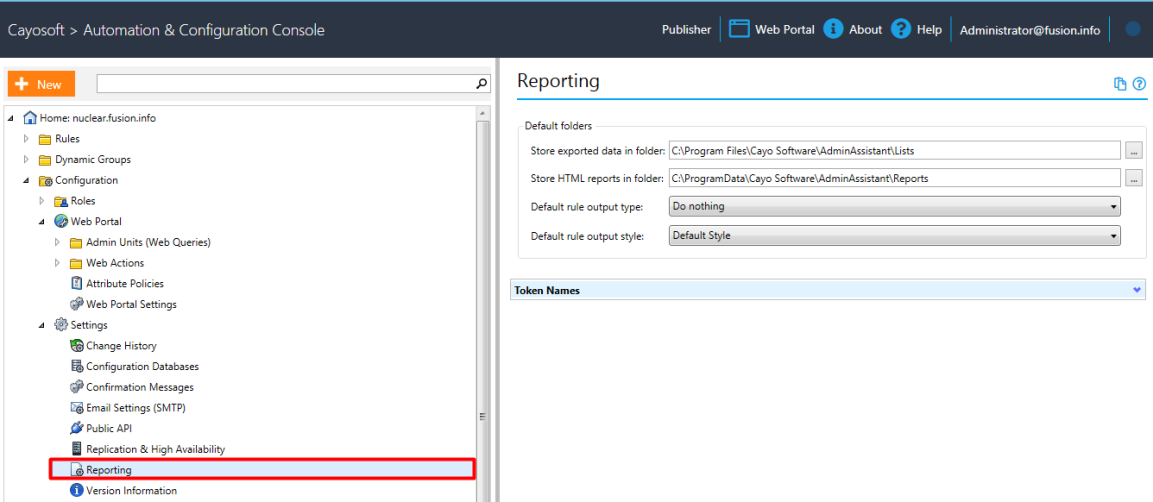The width and height of the screenshot is (1153, 502).
Task: Edit the Store HTML reports folder path
Action: pos(894,178)
